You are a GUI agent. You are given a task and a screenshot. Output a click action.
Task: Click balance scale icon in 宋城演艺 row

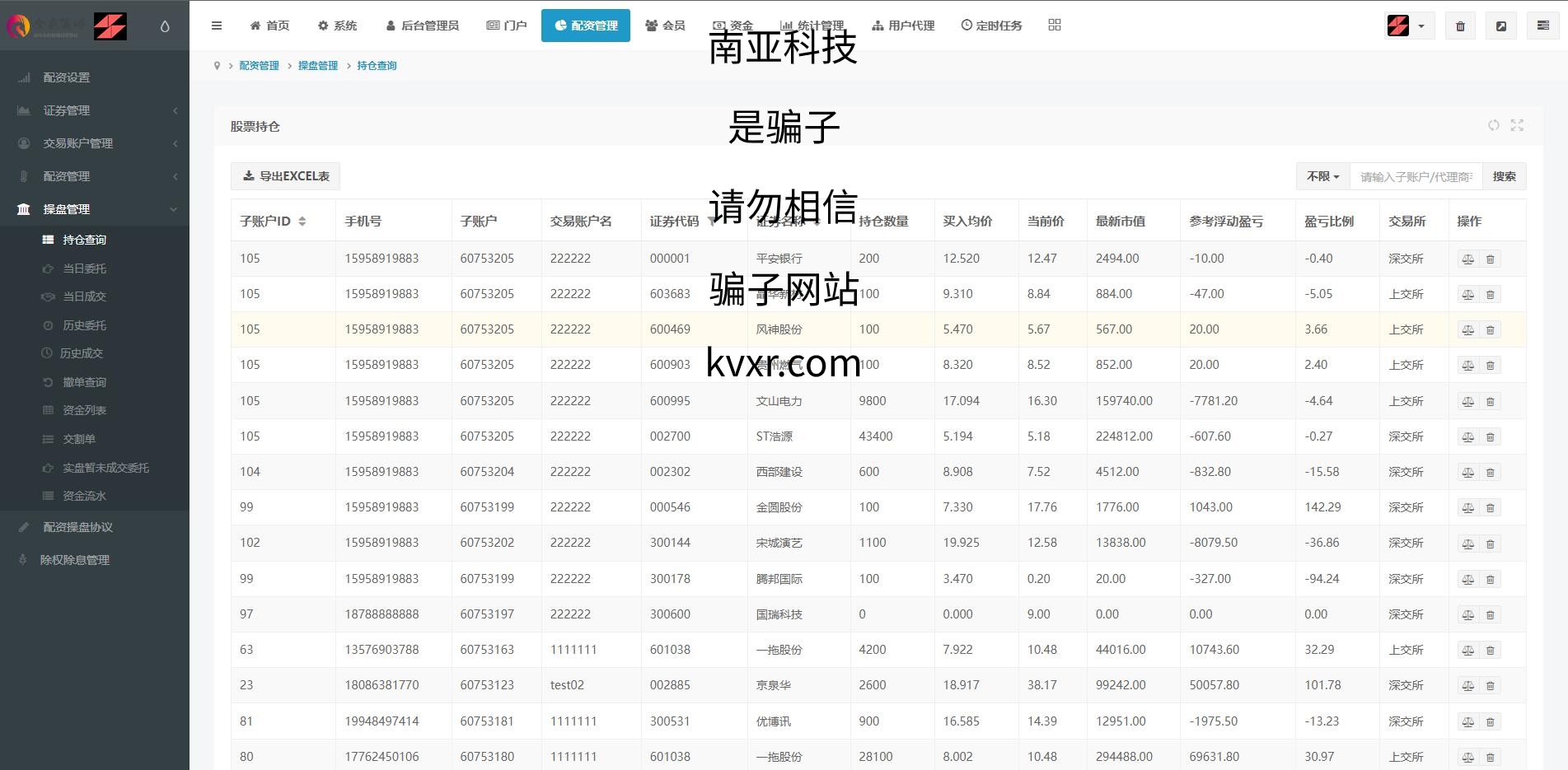[x=1468, y=544]
